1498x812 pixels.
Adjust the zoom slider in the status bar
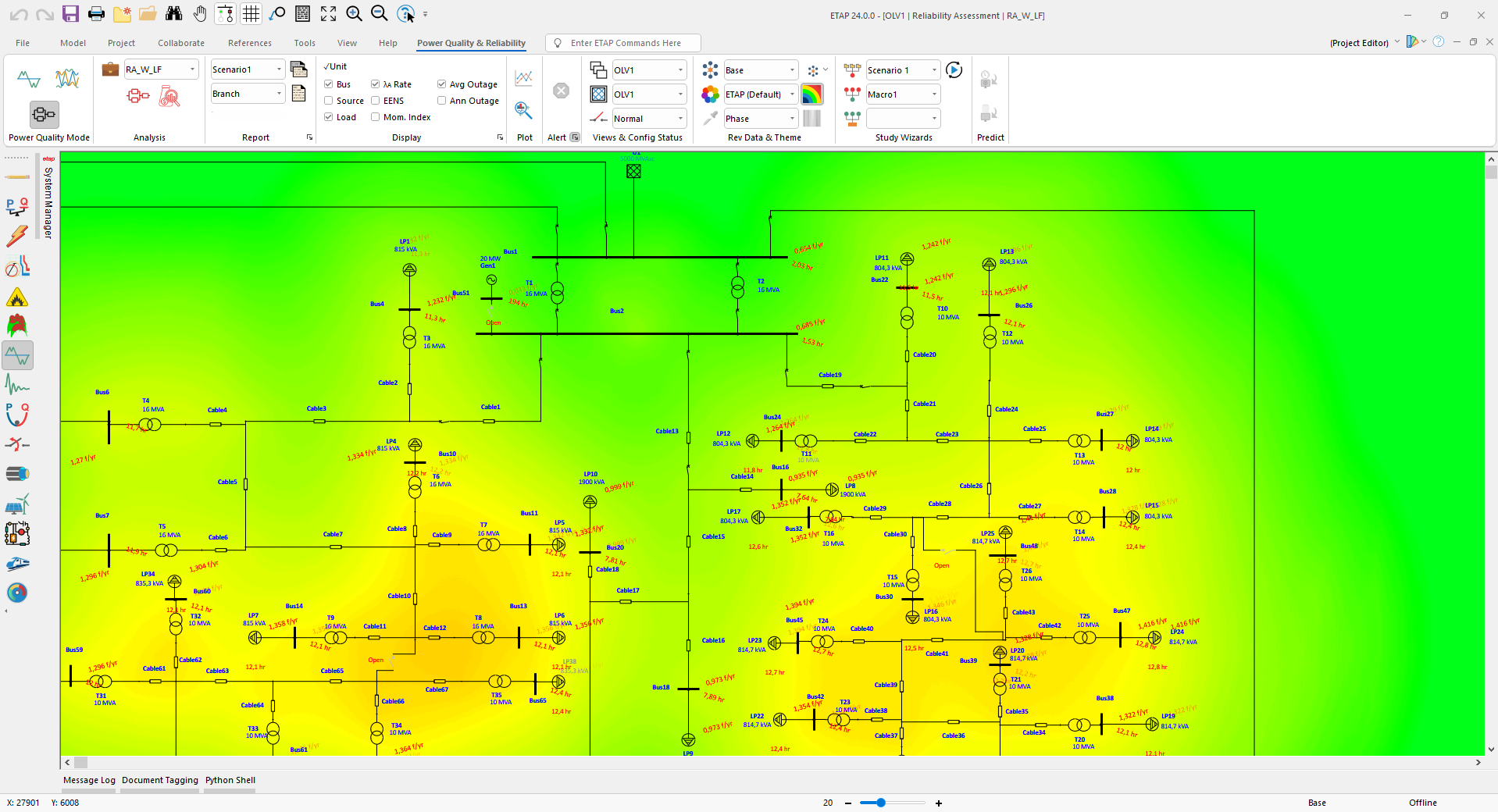[881, 803]
